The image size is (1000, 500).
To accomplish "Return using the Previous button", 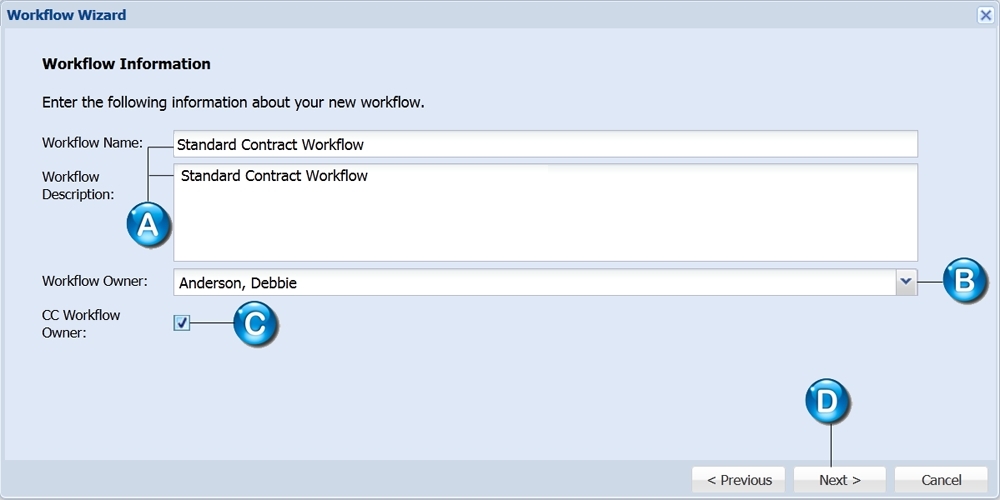I will coord(739,480).
